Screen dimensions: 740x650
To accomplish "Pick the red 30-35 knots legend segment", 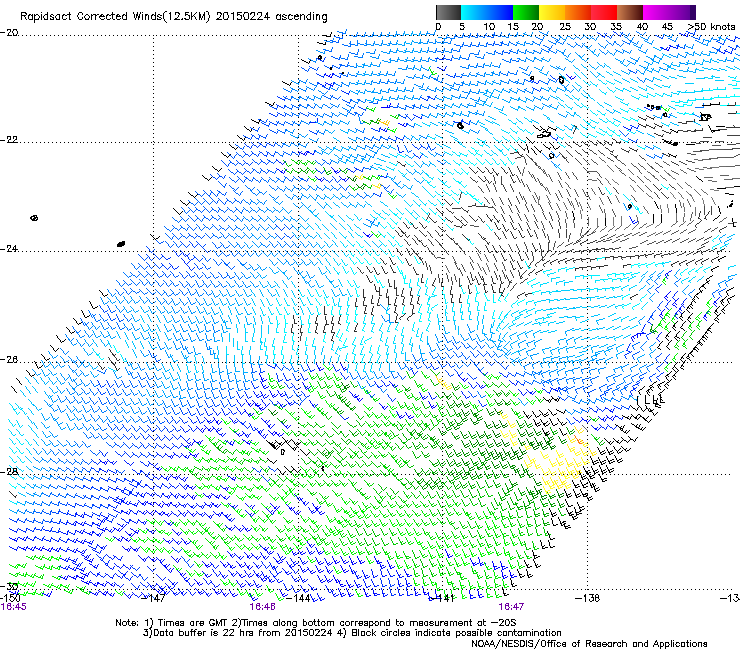I will [604, 12].
